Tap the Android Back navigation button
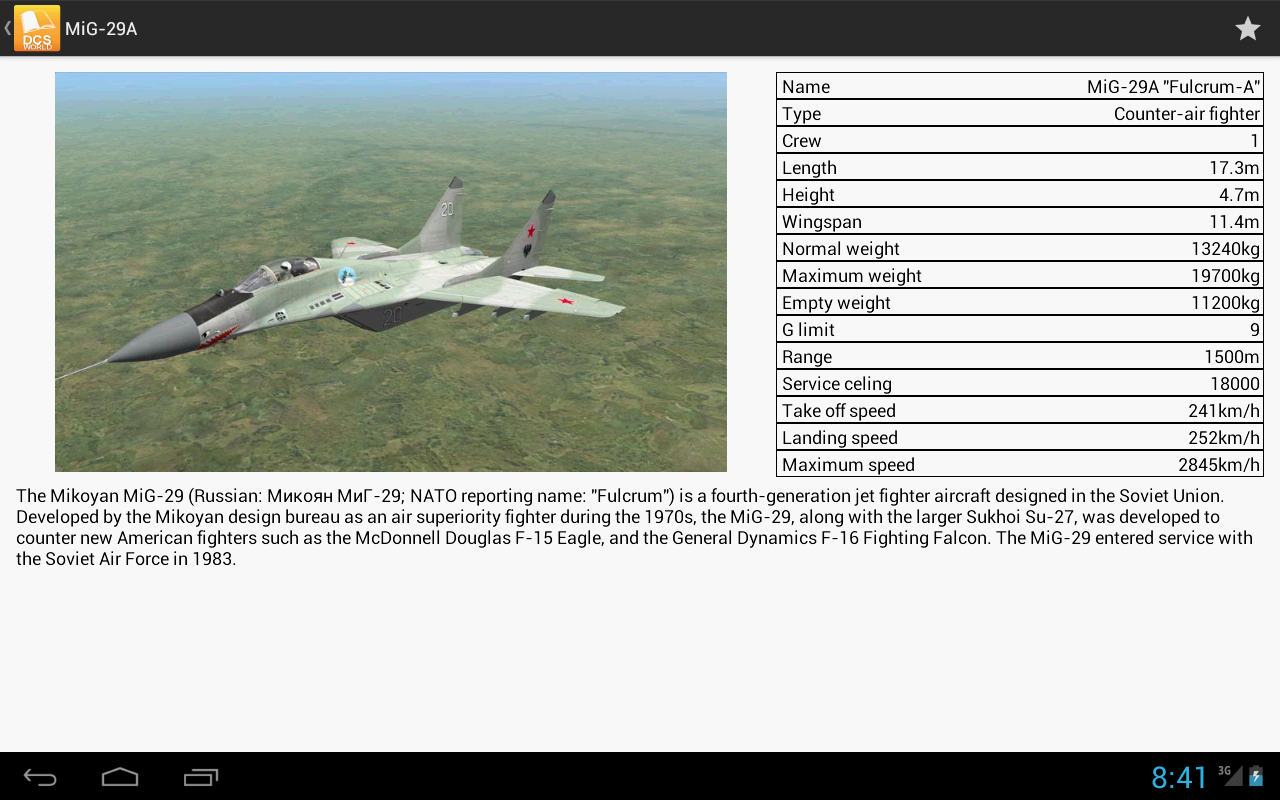1280x800 pixels. pyautogui.click(x=40, y=777)
